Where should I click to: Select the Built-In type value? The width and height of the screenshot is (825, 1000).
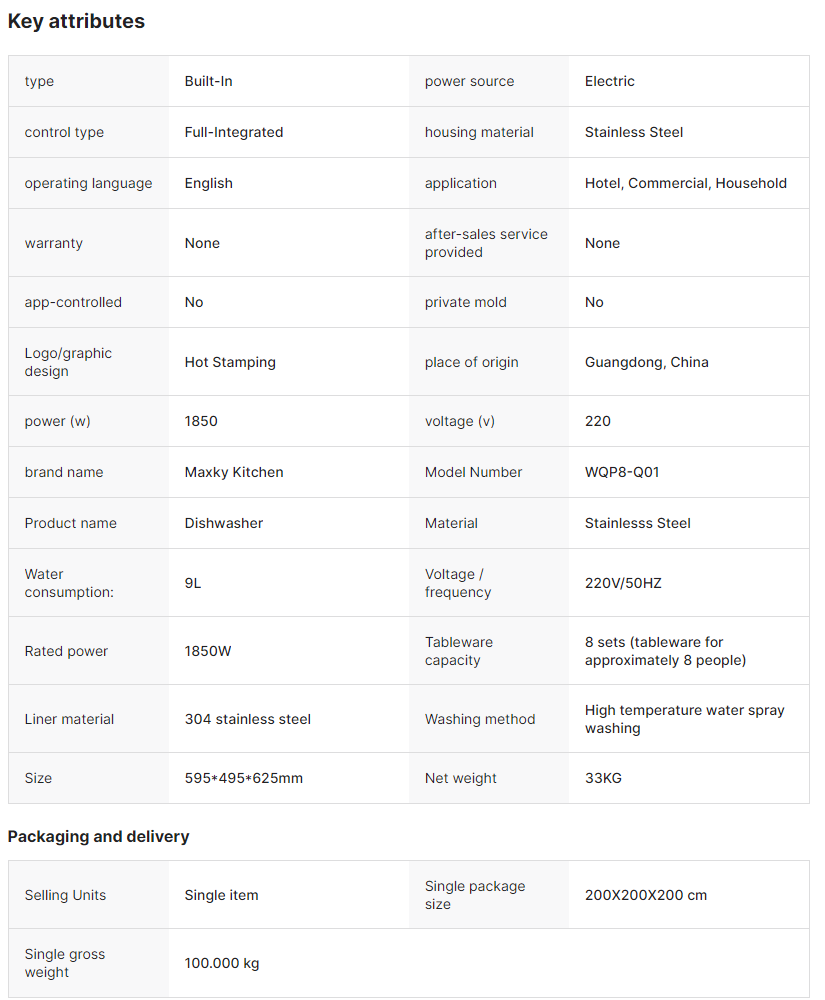[208, 81]
